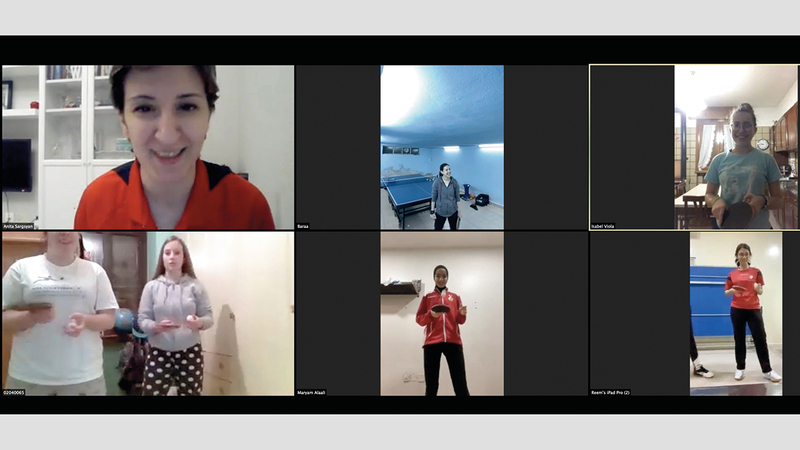Click the television behind Anita Sarjoyan
800x450 pixels.
pyautogui.click(x=15, y=163)
